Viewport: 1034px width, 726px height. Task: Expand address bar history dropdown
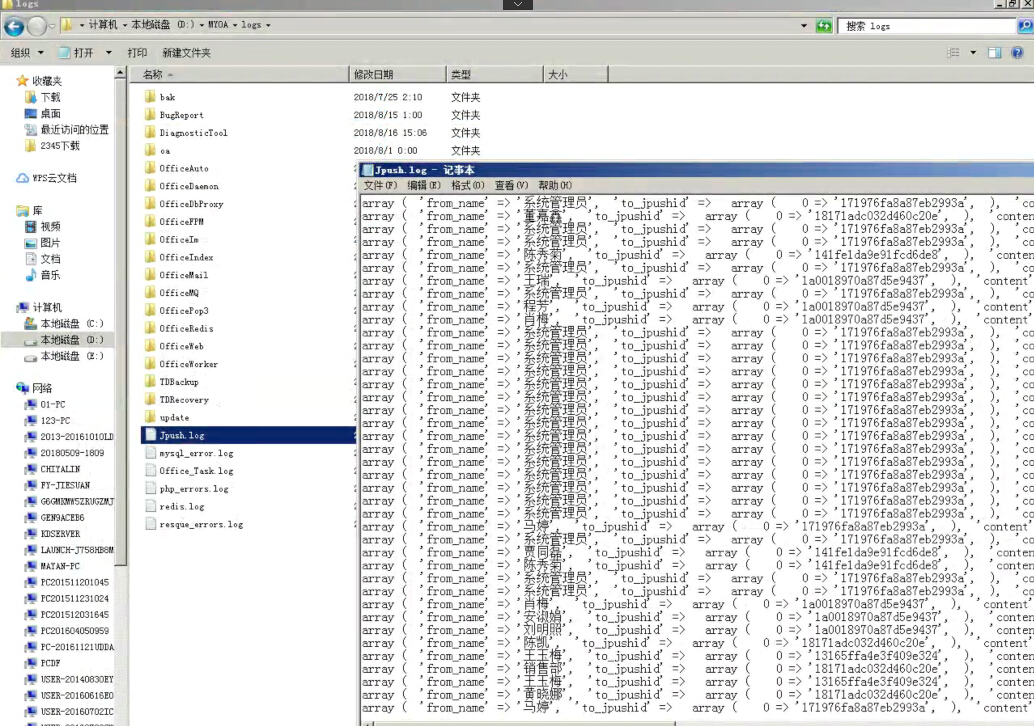coord(804,25)
